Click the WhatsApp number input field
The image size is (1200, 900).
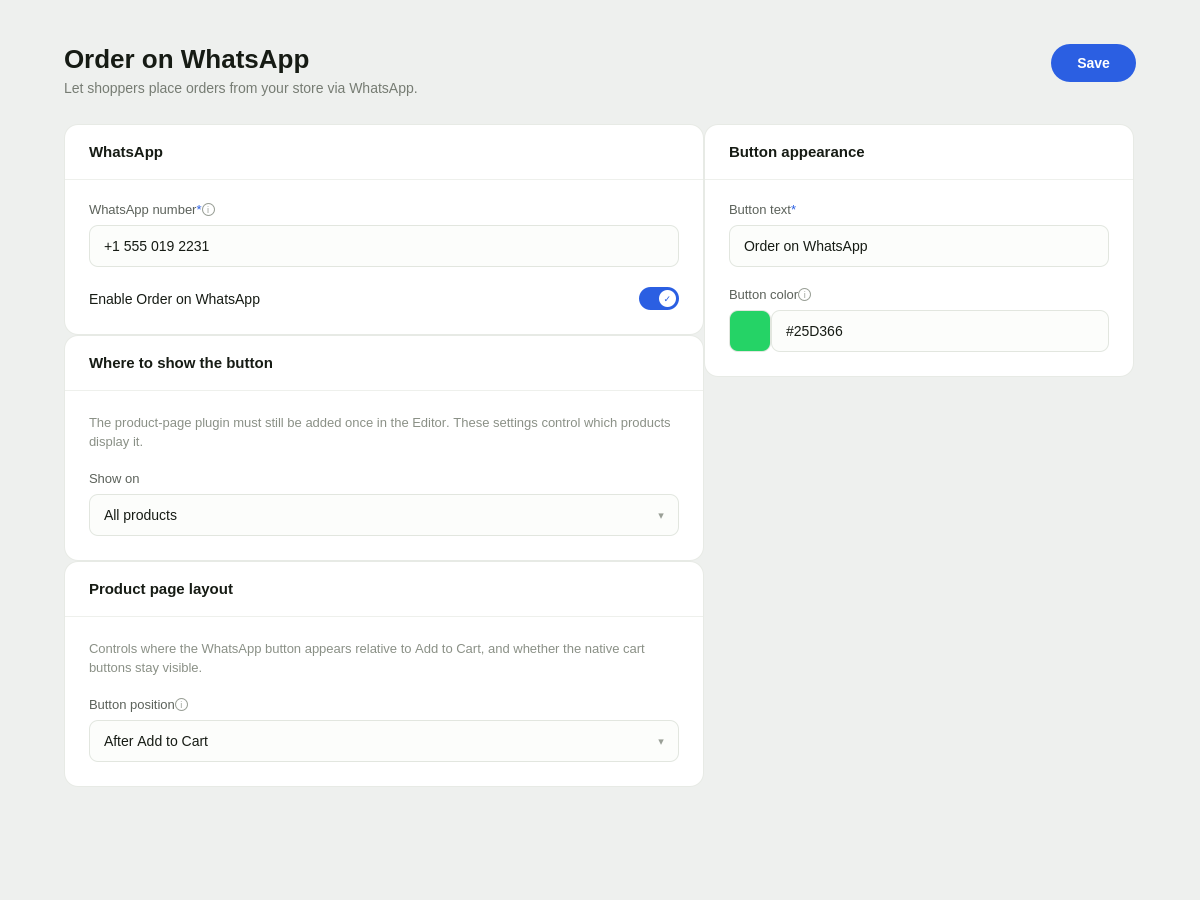point(384,246)
